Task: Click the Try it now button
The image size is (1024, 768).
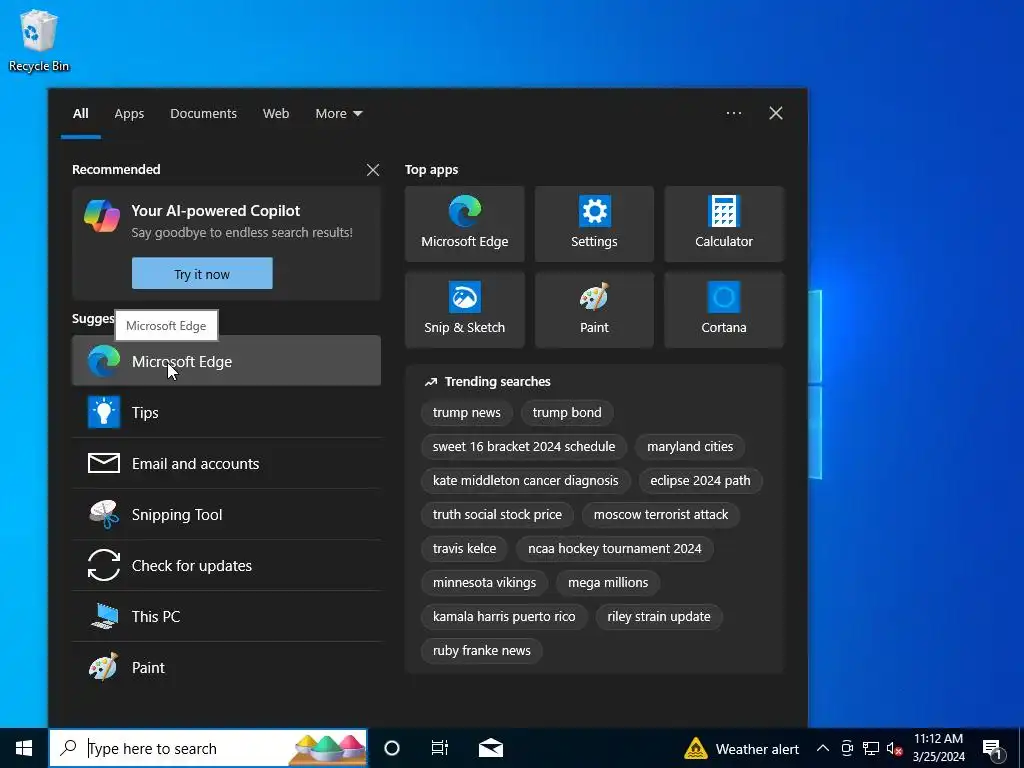Action: [202, 274]
